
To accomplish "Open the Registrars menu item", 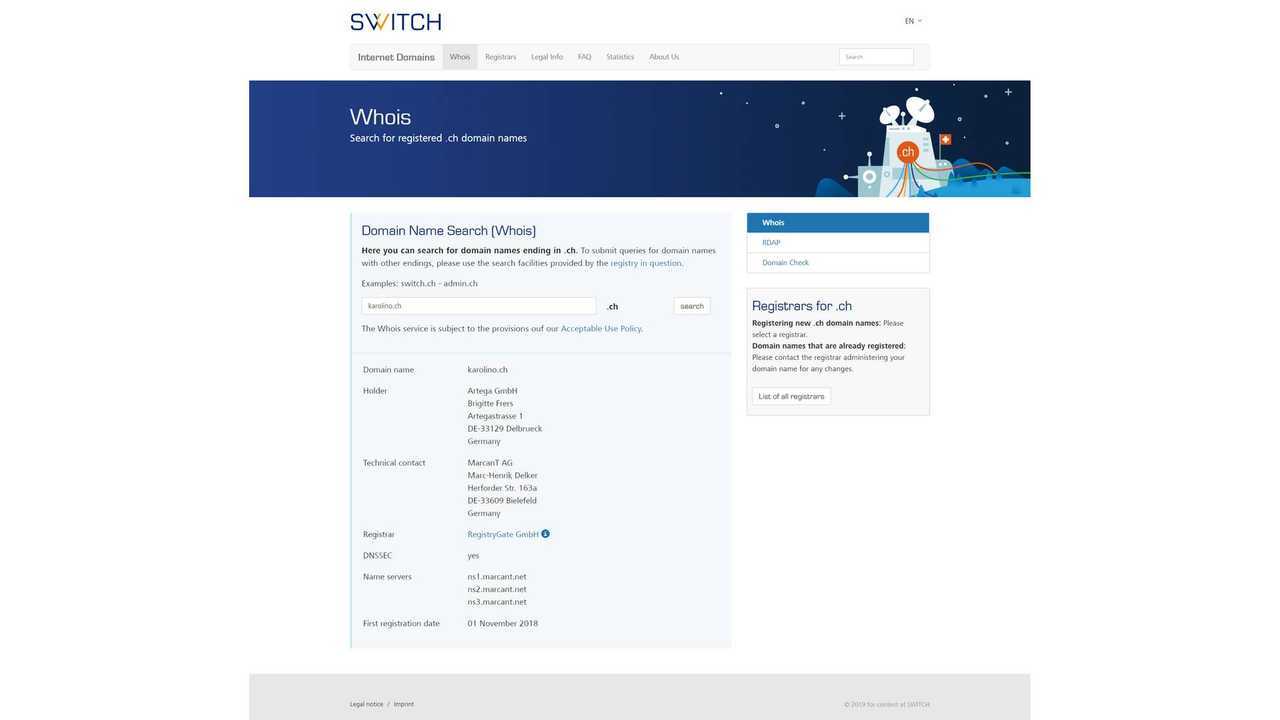I will click(500, 57).
